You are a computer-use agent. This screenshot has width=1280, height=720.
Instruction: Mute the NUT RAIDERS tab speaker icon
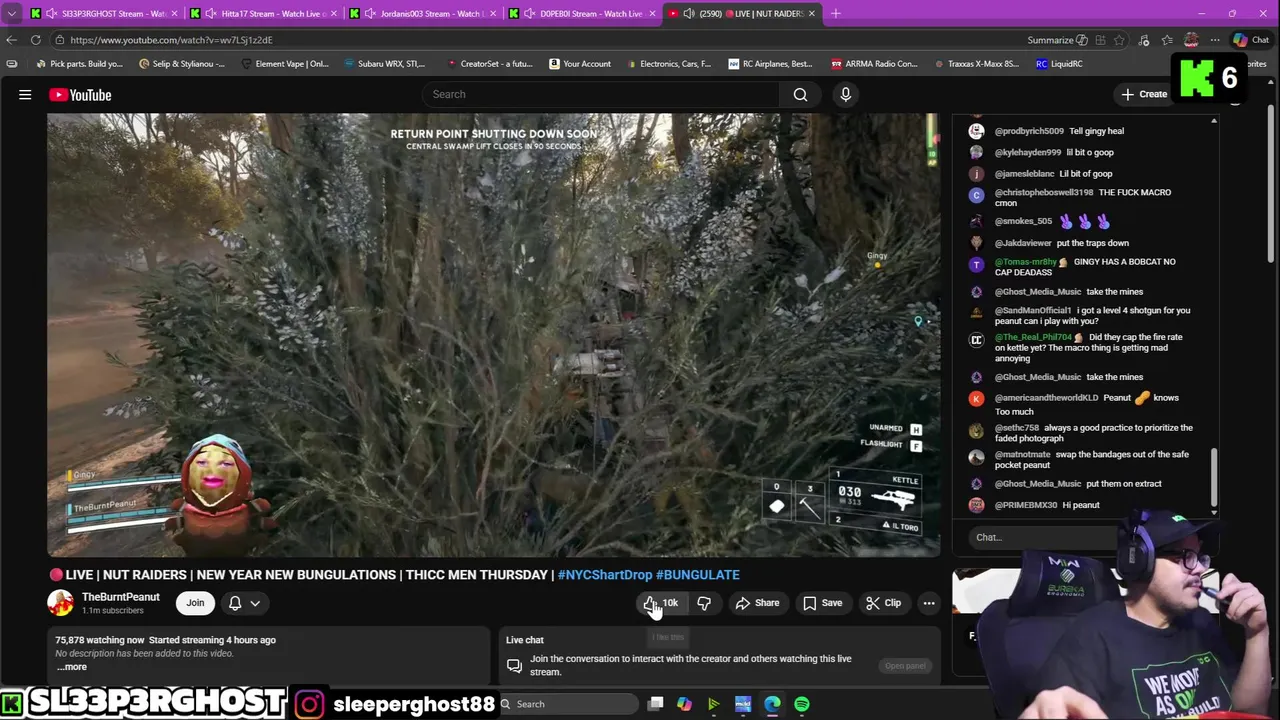(688, 13)
